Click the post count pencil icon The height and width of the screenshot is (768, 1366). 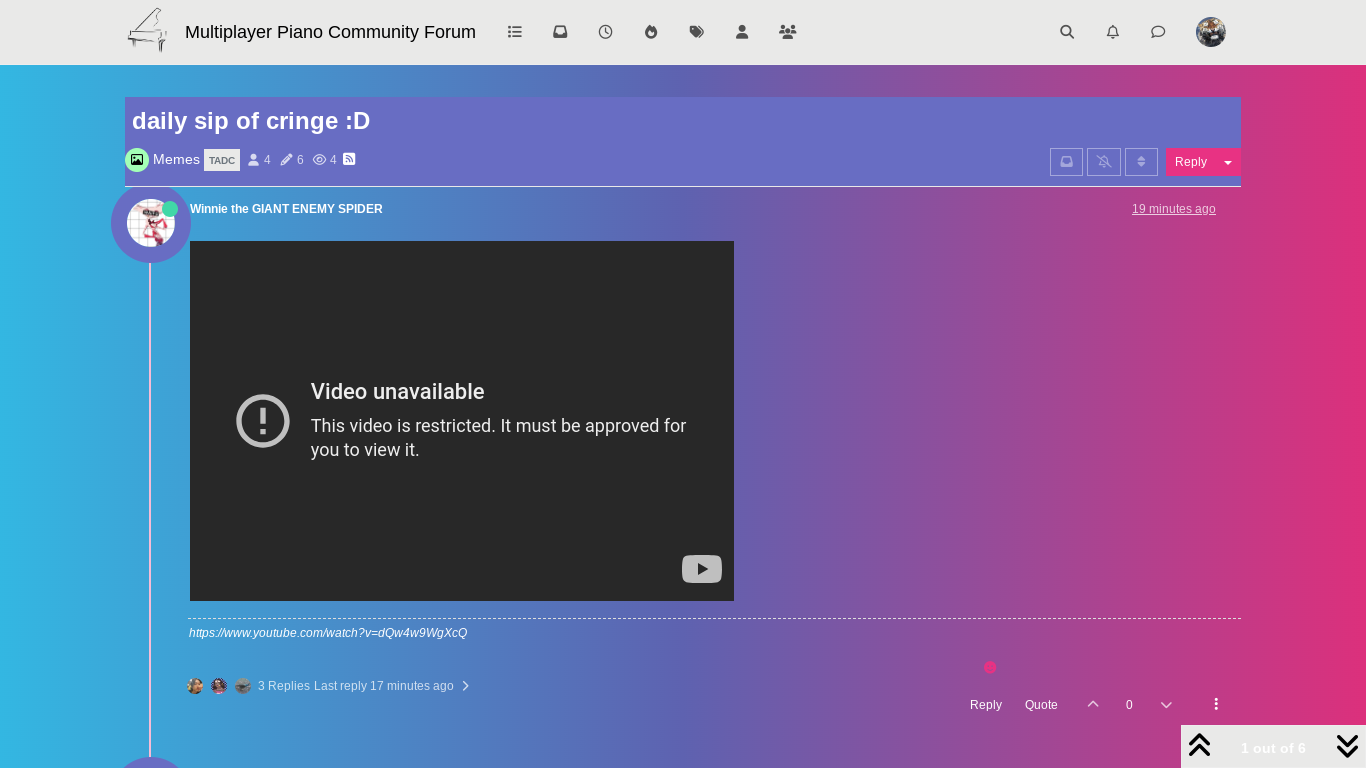[286, 160]
